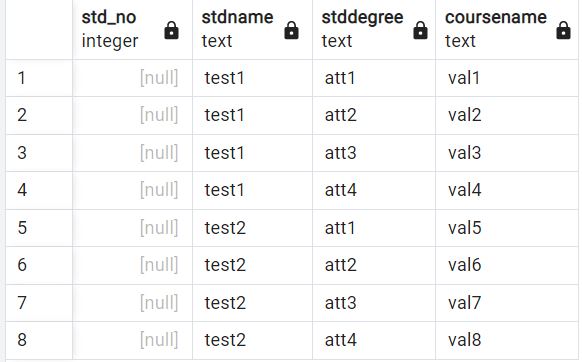Viewport: 583px width, 362px height.
Task: Click the att1 cell in row 5
Action: click(374, 228)
